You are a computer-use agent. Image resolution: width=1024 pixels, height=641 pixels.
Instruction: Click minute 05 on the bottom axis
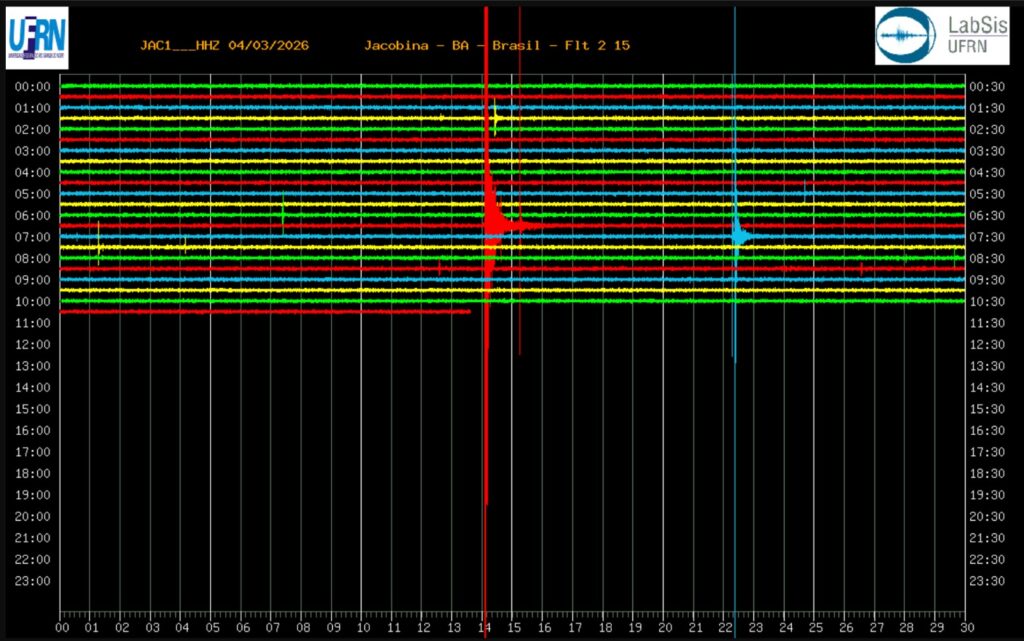click(x=212, y=627)
